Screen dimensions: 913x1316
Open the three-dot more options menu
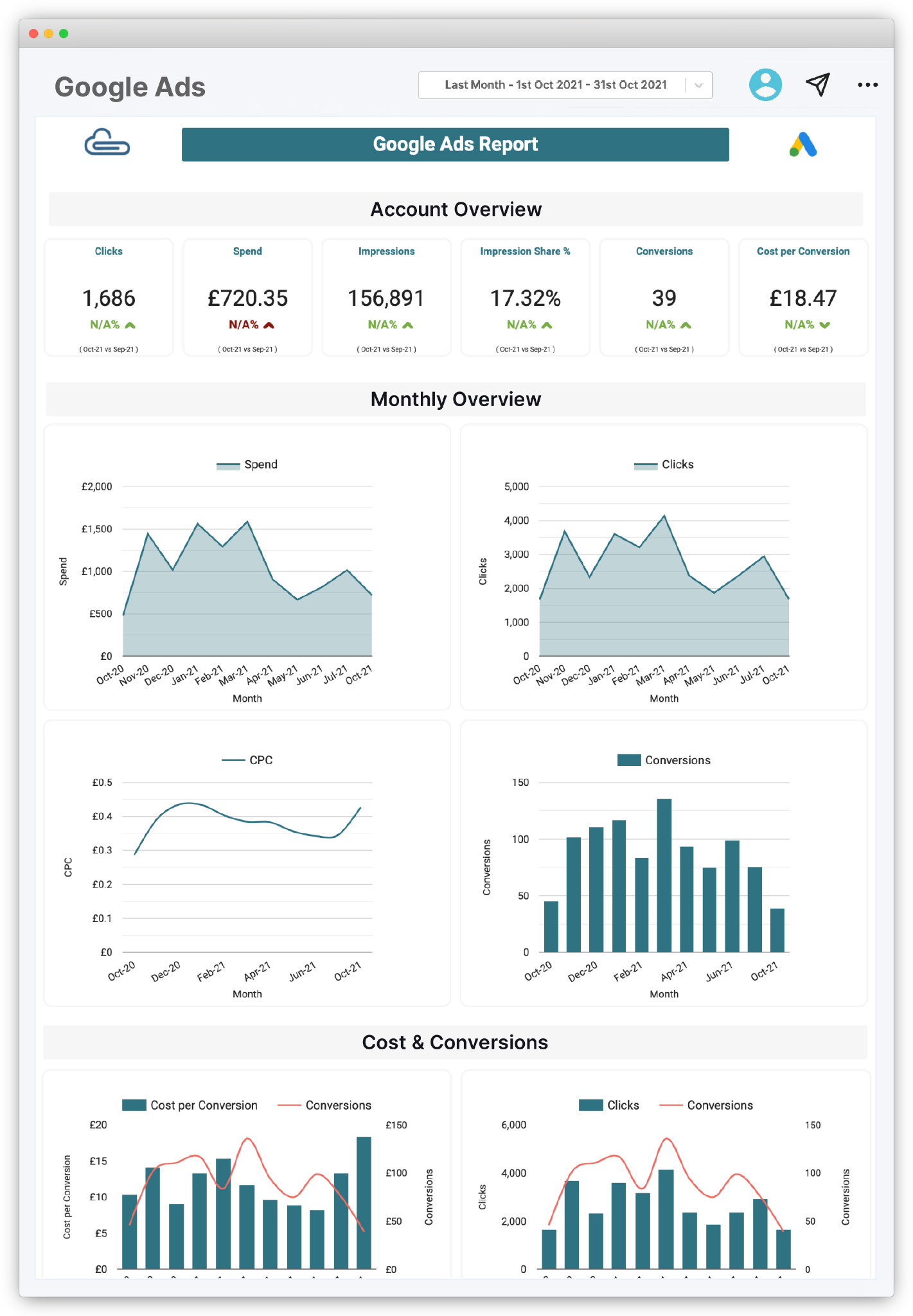[867, 85]
